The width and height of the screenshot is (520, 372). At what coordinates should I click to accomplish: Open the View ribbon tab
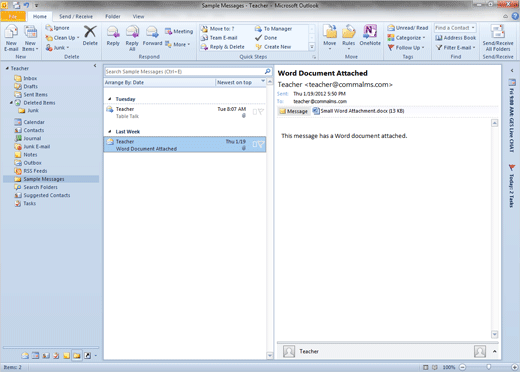tap(138, 16)
